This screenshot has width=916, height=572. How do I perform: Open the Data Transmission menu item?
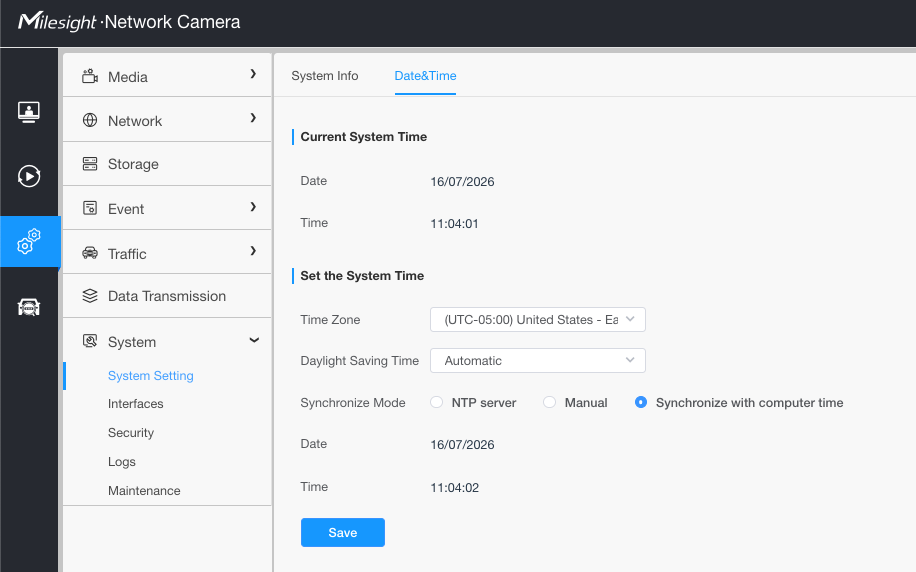tap(167, 296)
